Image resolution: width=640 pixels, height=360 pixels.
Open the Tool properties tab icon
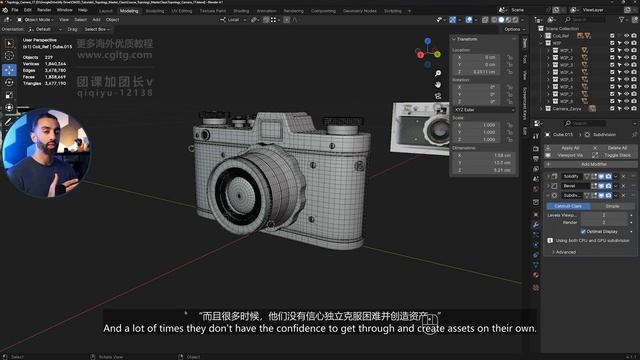[x=536, y=136]
